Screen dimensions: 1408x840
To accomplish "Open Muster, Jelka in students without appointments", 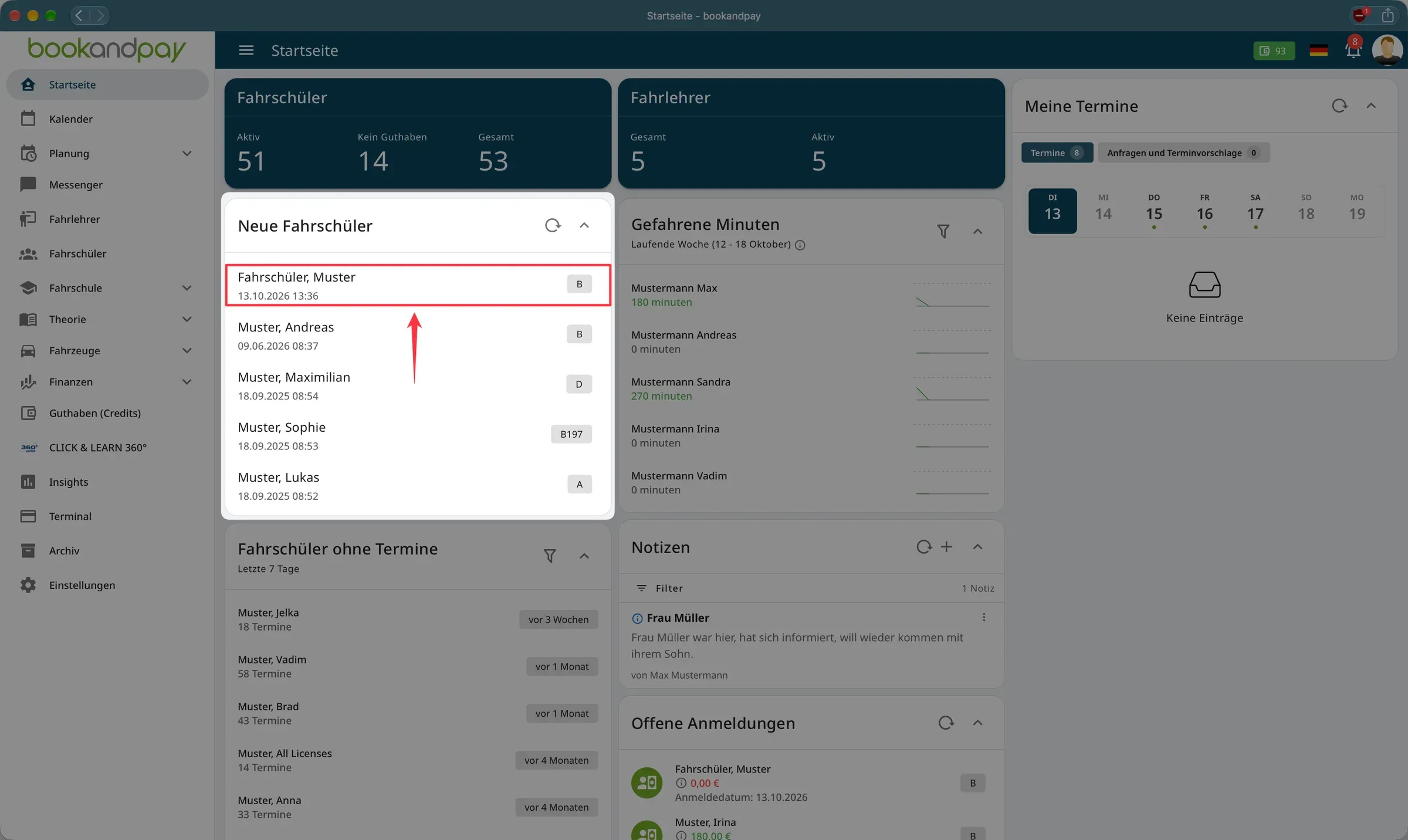I will tap(418, 619).
